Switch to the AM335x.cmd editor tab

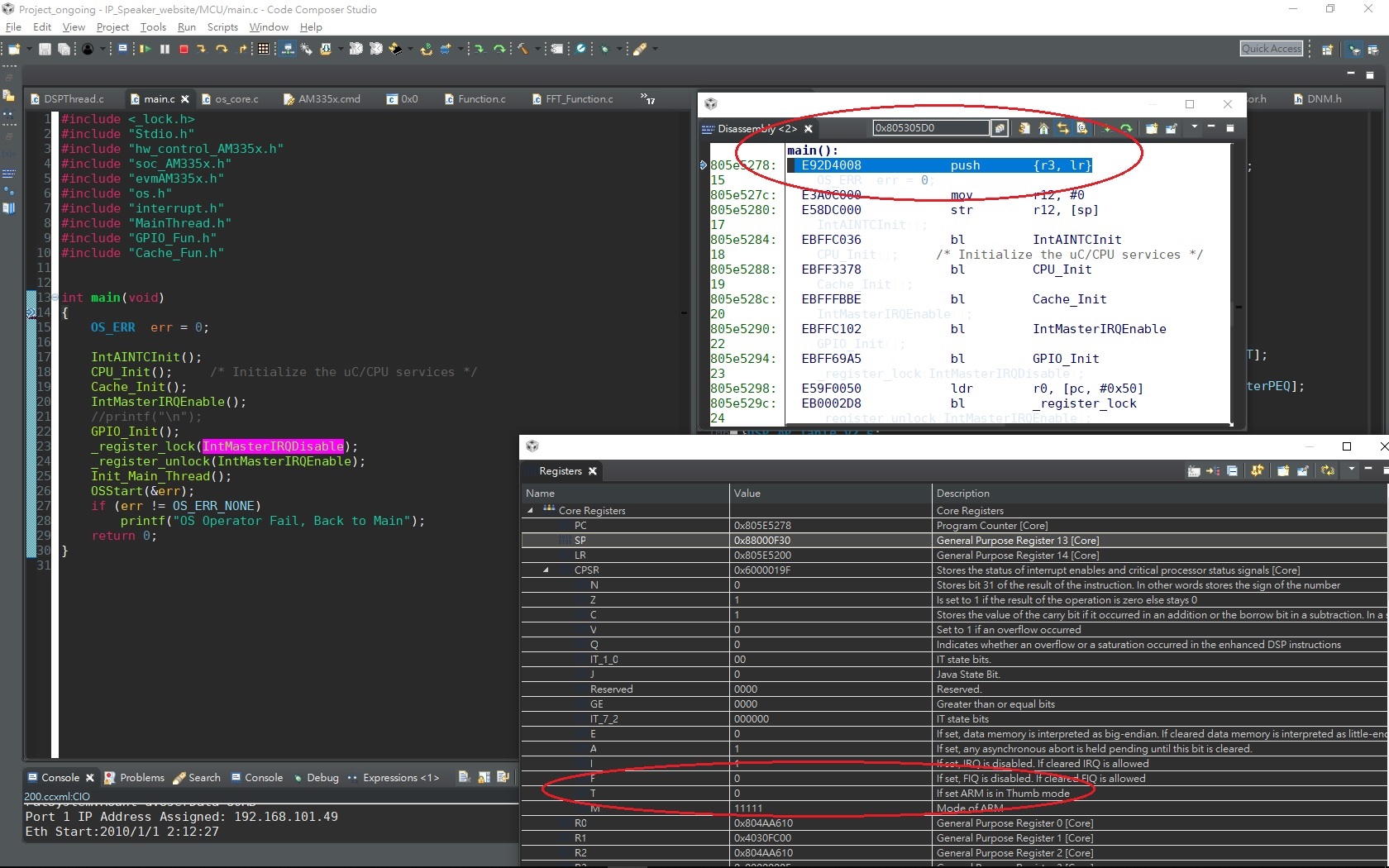click(x=322, y=99)
